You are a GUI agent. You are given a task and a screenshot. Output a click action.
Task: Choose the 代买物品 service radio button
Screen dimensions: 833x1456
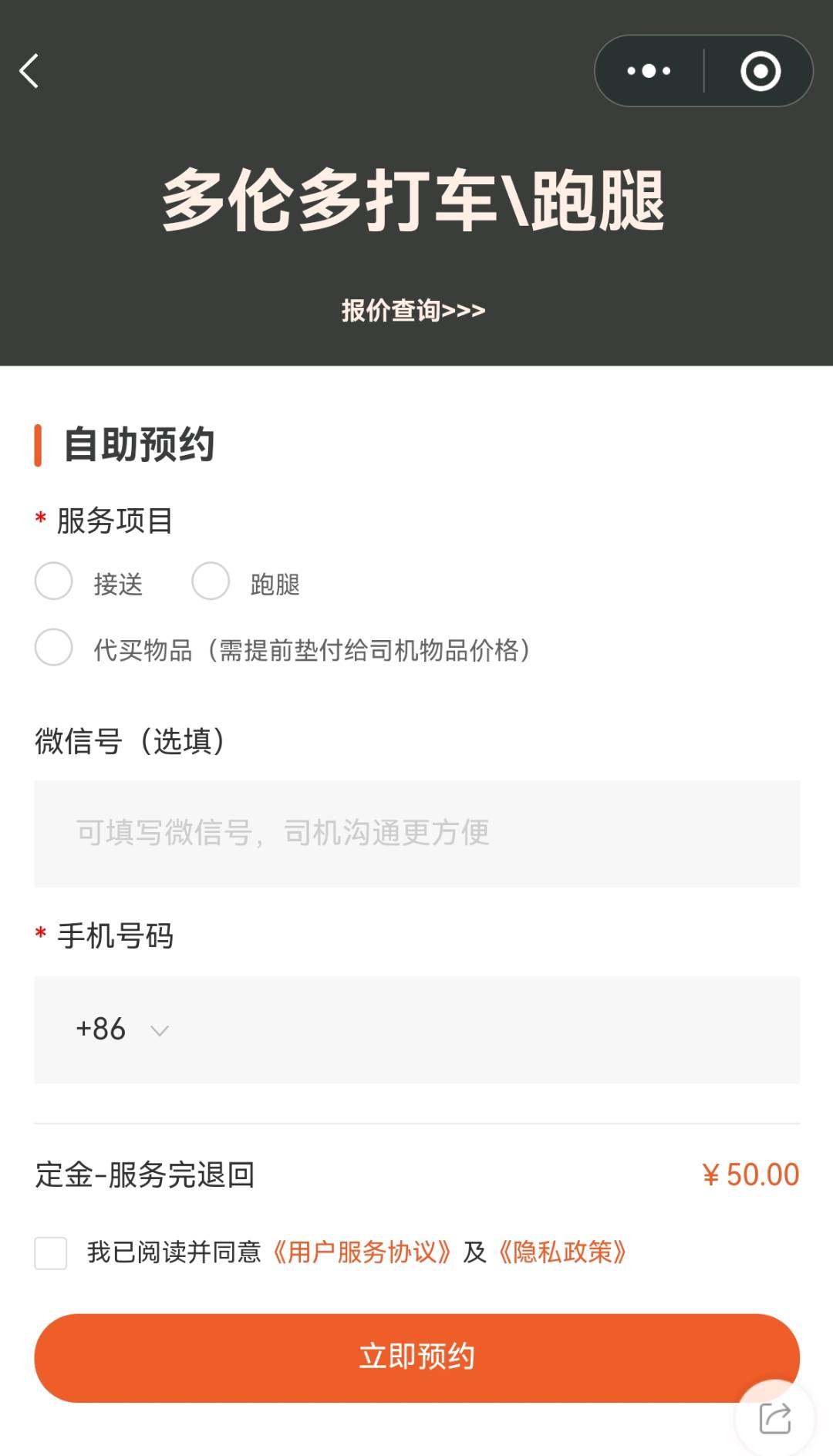pos(54,648)
